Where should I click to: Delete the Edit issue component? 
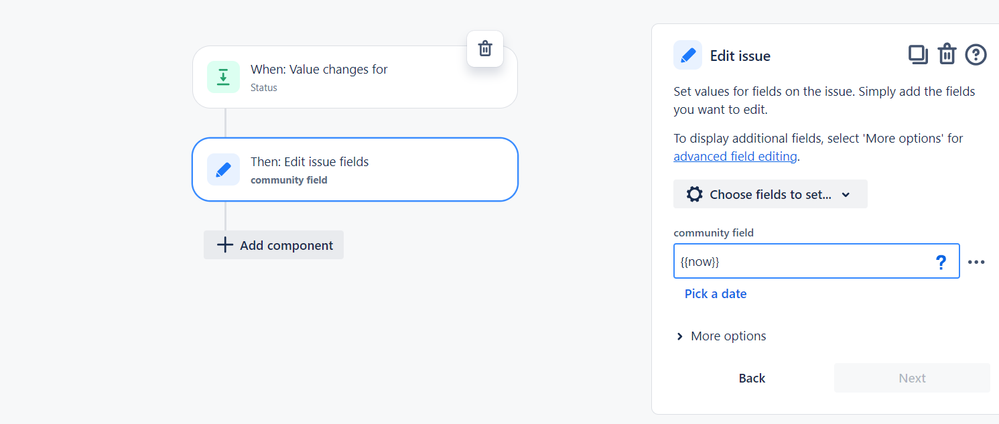coord(947,55)
